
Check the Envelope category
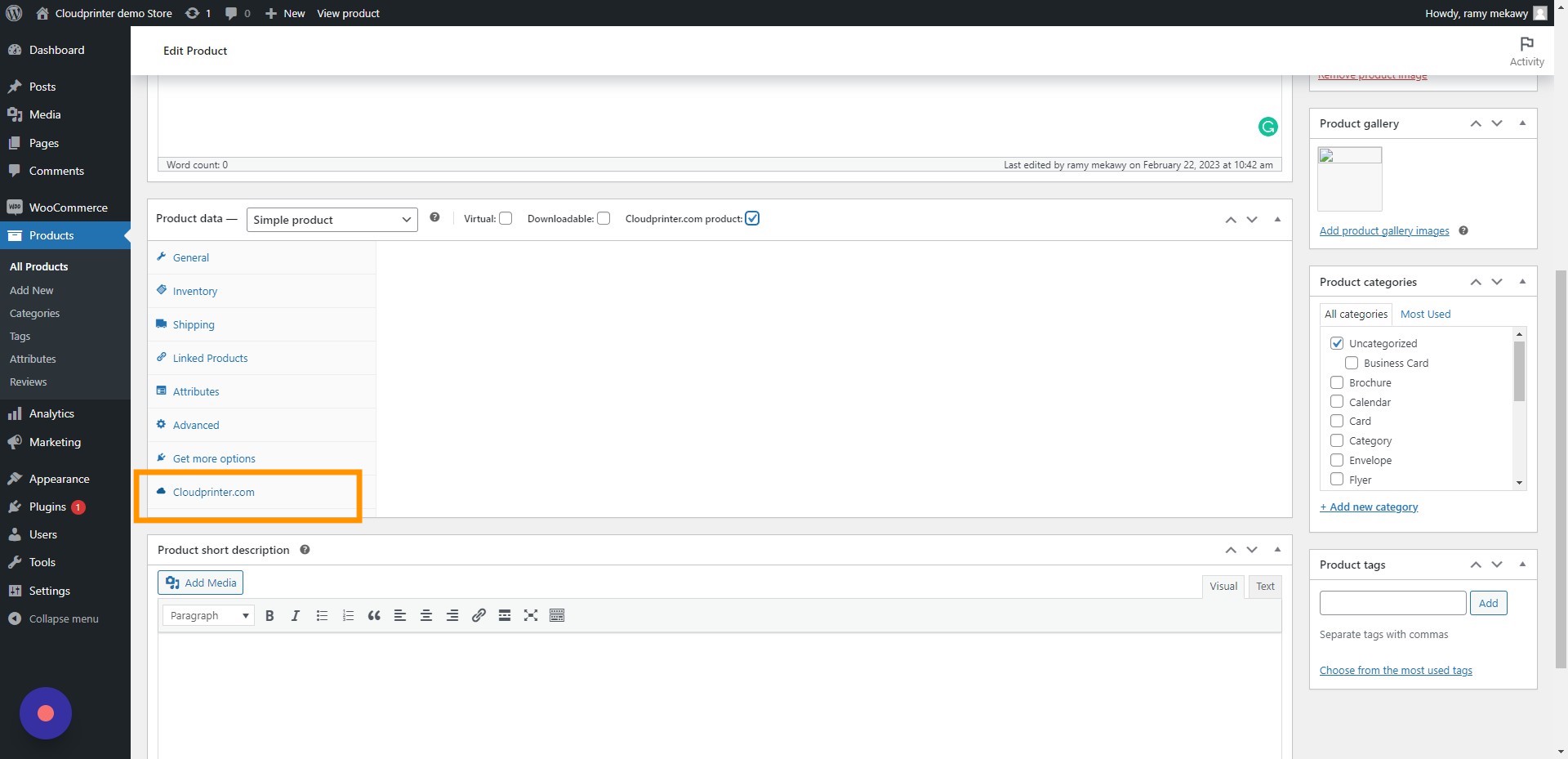click(x=1337, y=460)
